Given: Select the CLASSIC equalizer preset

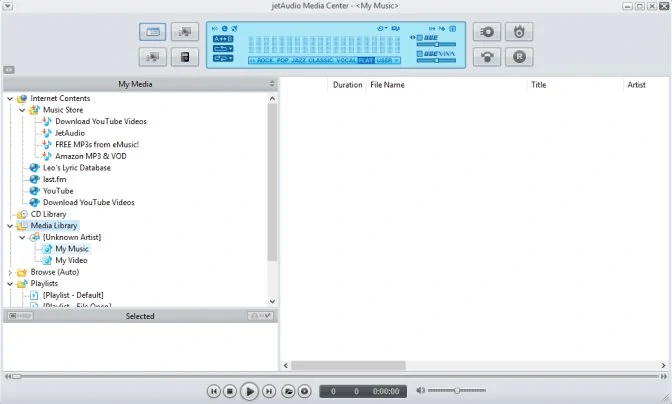Looking at the screenshot, I should [x=321, y=60].
